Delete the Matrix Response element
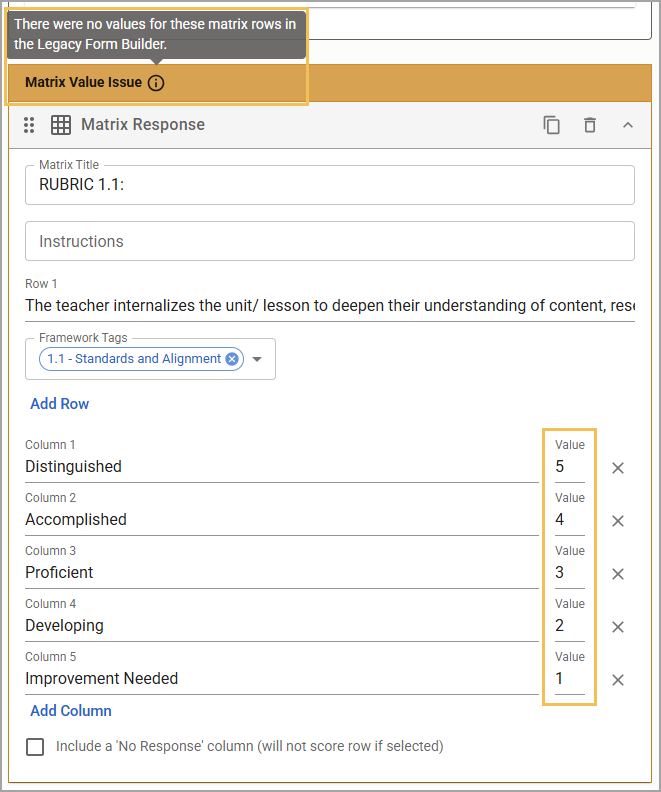 pyautogui.click(x=590, y=125)
